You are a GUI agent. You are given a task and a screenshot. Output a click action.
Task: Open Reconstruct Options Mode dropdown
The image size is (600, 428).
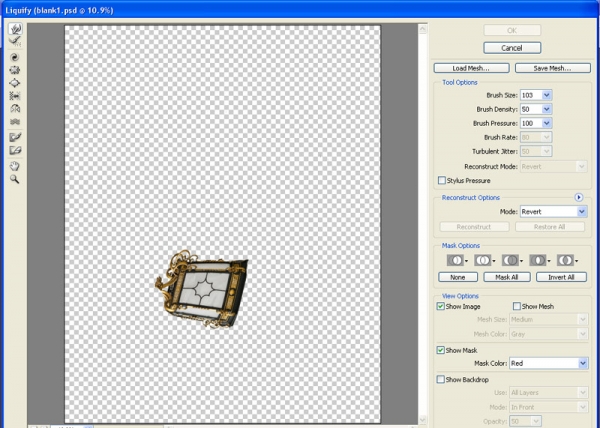(x=553, y=212)
